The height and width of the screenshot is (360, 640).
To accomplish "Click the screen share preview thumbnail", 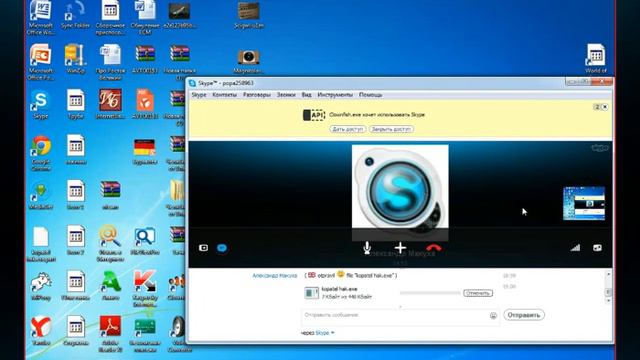I will (584, 203).
